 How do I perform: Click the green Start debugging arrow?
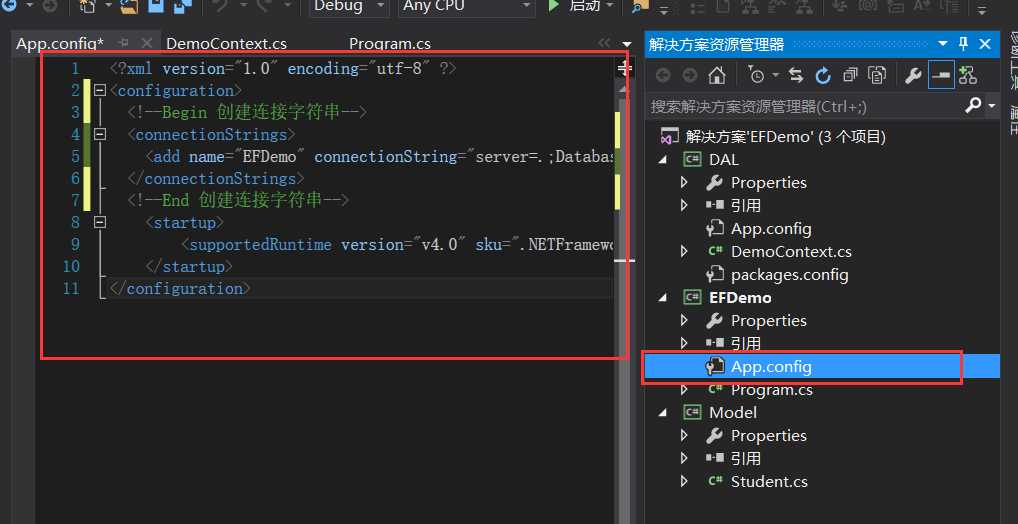click(554, 6)
